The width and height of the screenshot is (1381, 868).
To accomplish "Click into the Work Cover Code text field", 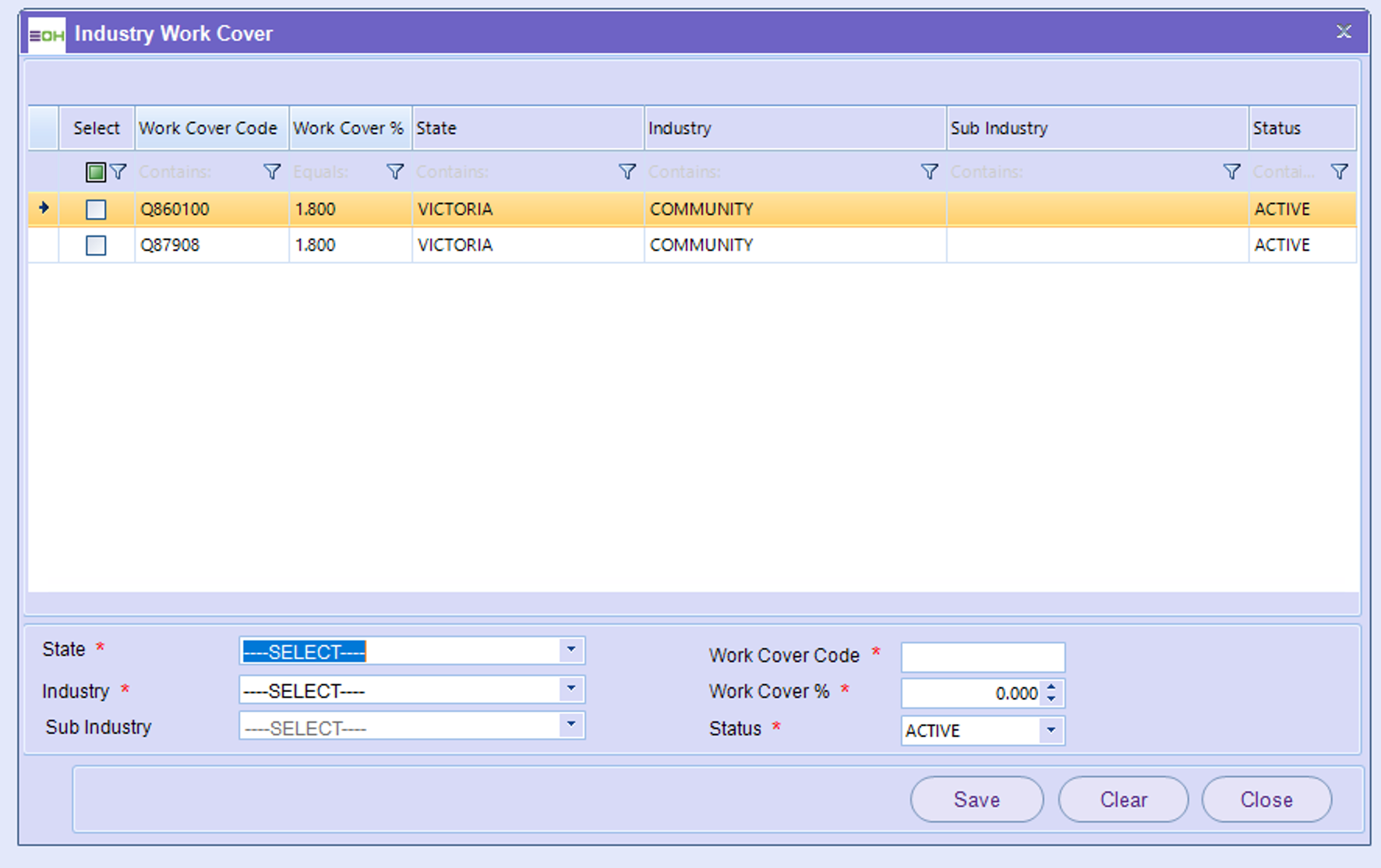I will (982, 657).
